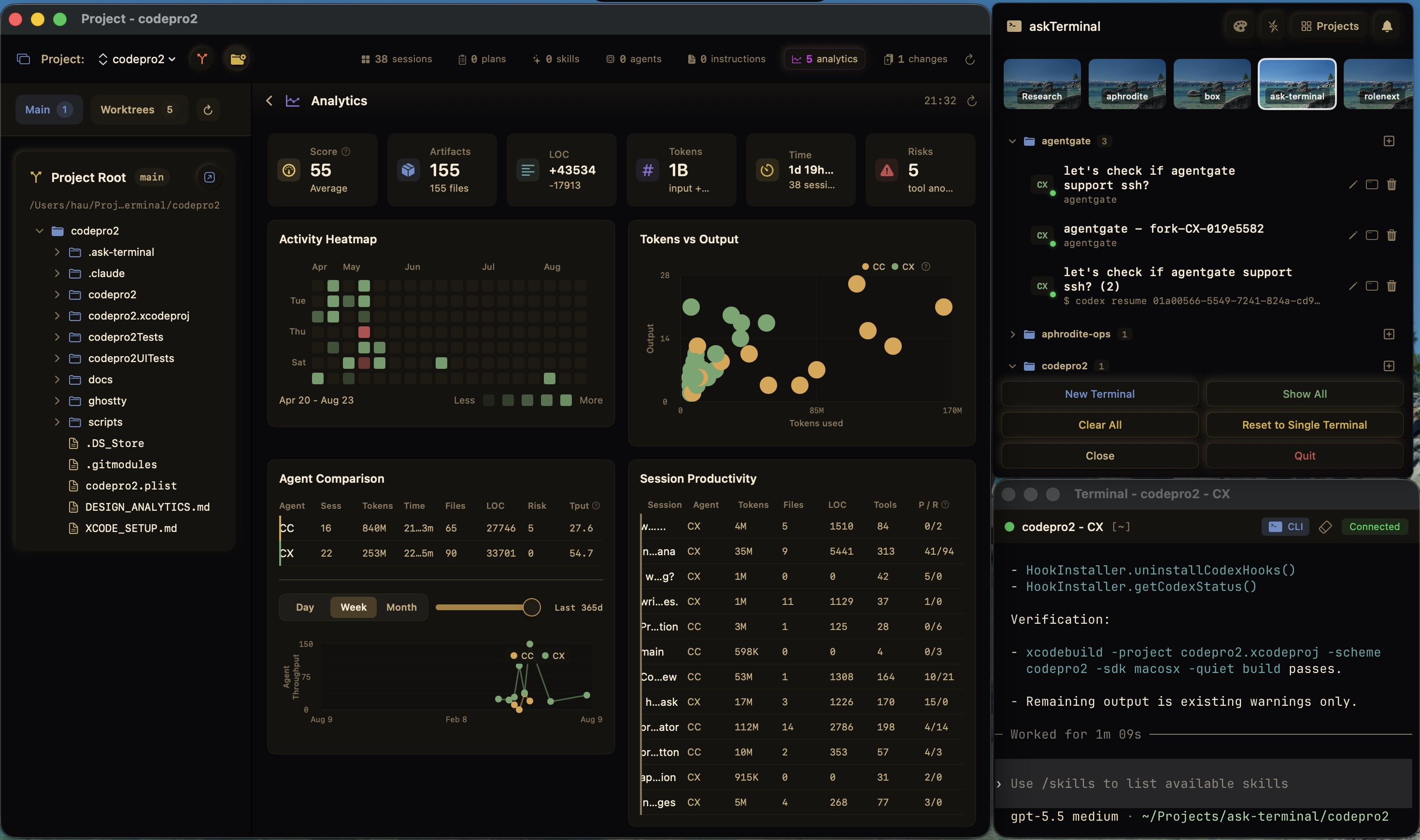Screen dimensions: 1420x840
Task: Click the tag icon beside CLI in terminal
Action: click(1325, 527)
